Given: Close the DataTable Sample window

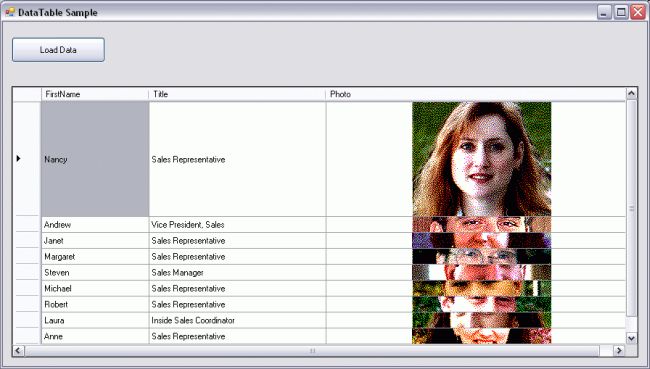Looking at the screenshot, I should click(x=638, y=12).
